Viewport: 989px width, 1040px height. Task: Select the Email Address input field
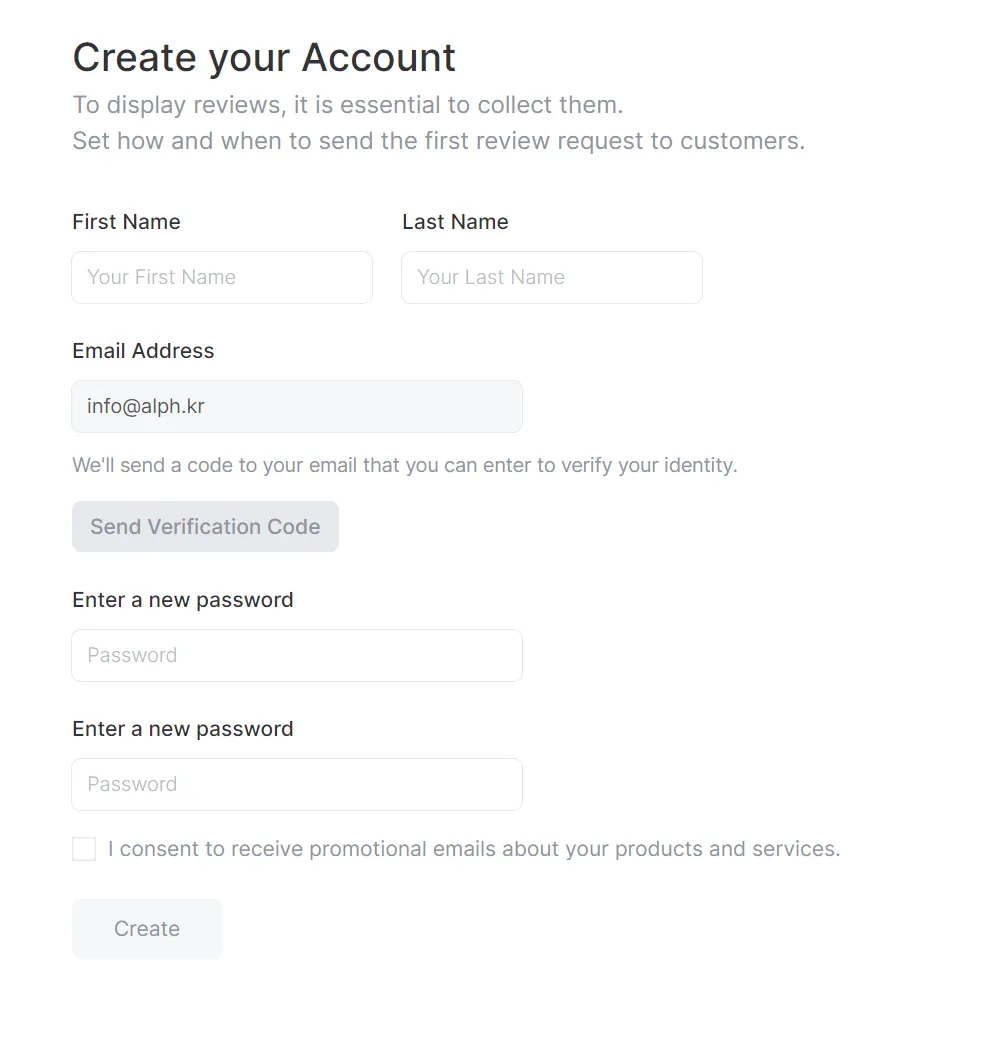click(x=297, y=406)
